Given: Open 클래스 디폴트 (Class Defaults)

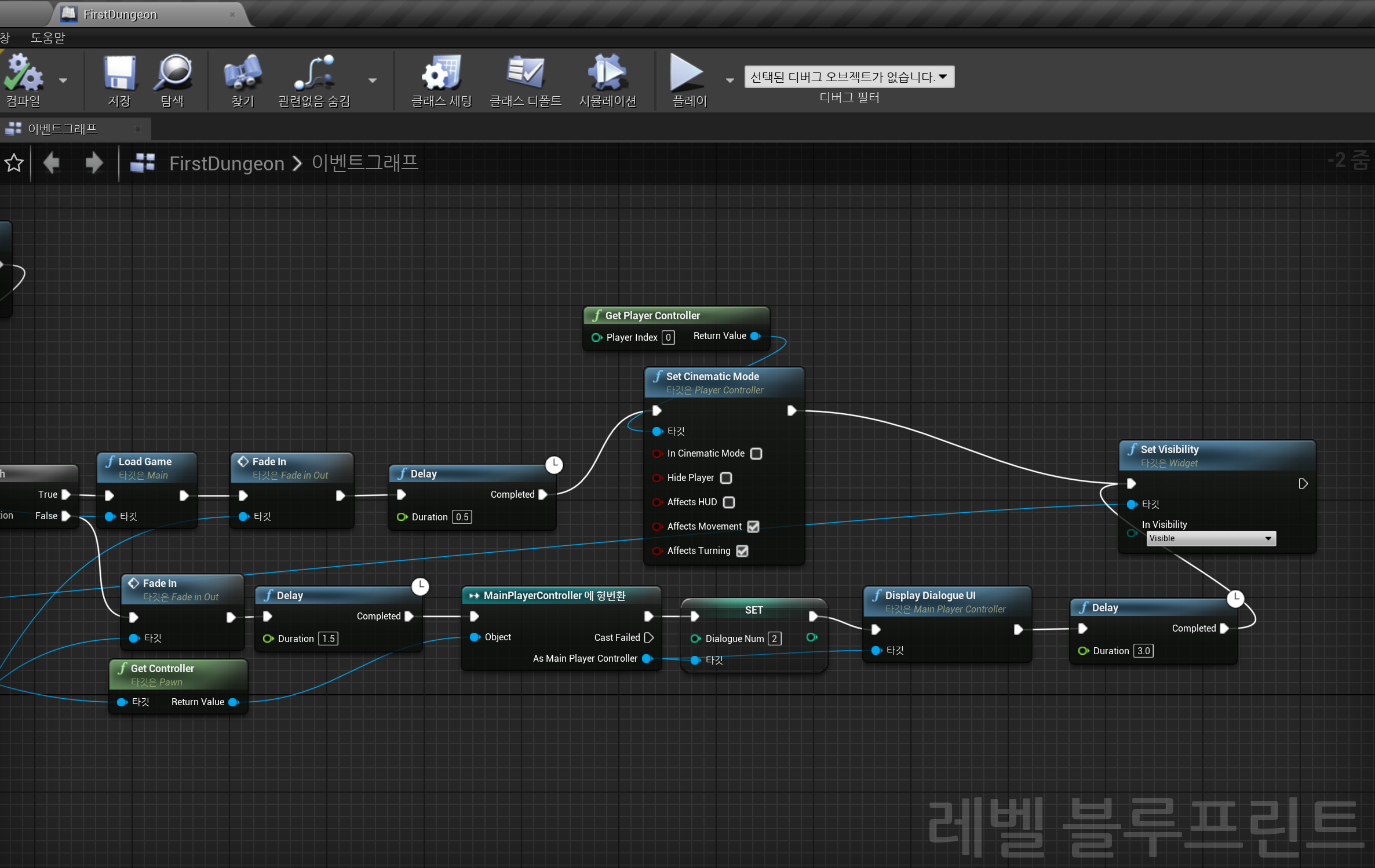Looking at the screenshot, I should (x=526, y=81).
